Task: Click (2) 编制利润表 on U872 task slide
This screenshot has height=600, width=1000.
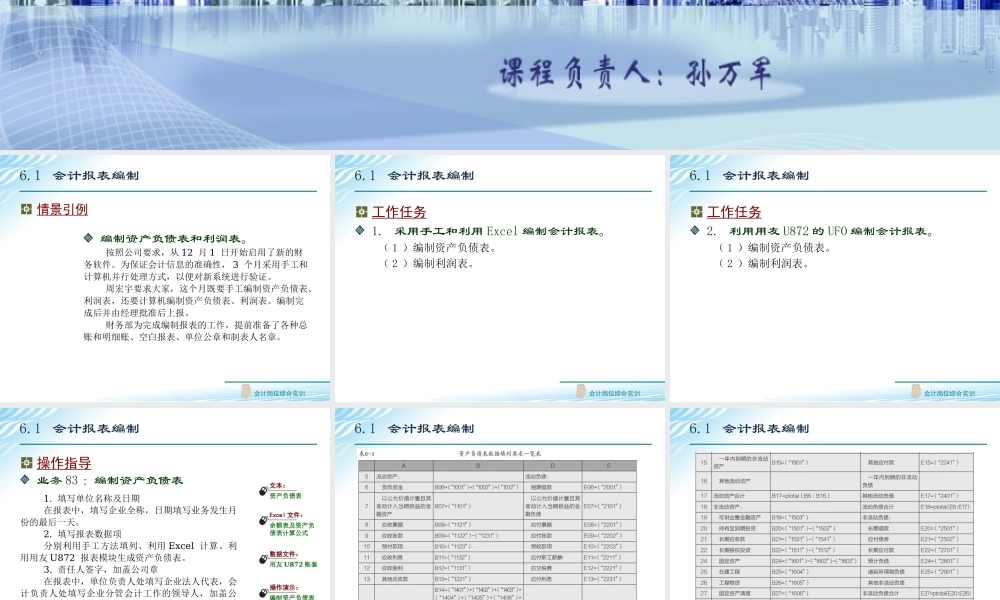Action: (x=763, y=263)
